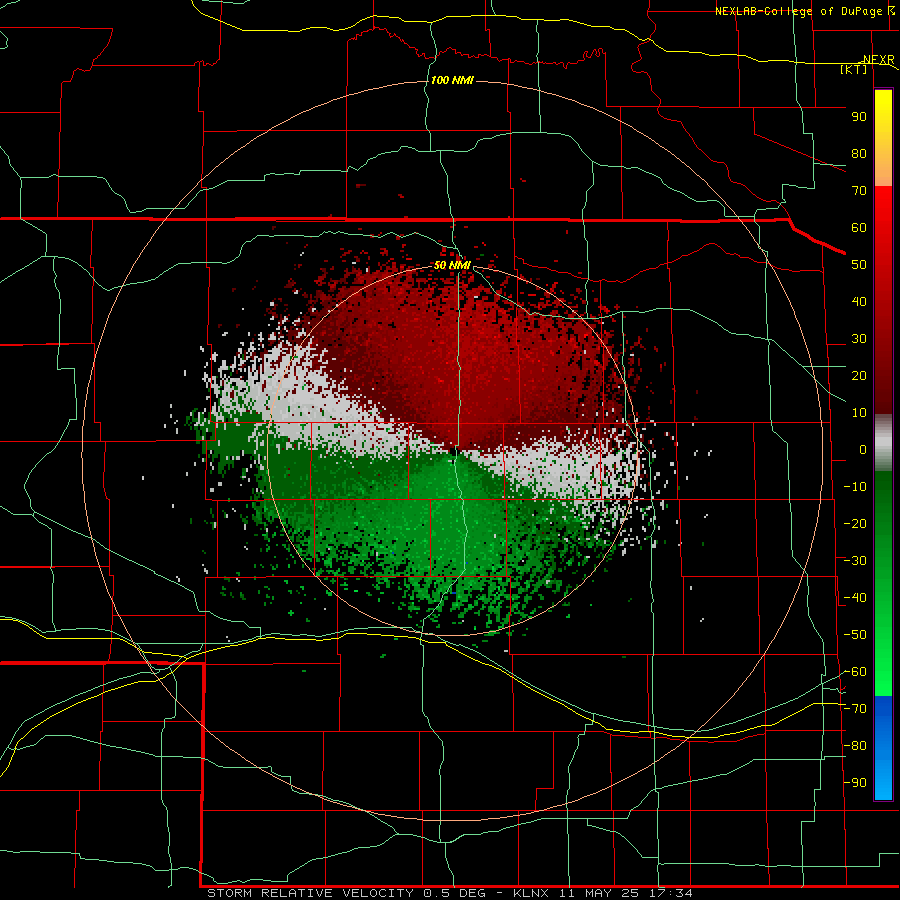Click the positive 10 value on velocity scale

859,413
